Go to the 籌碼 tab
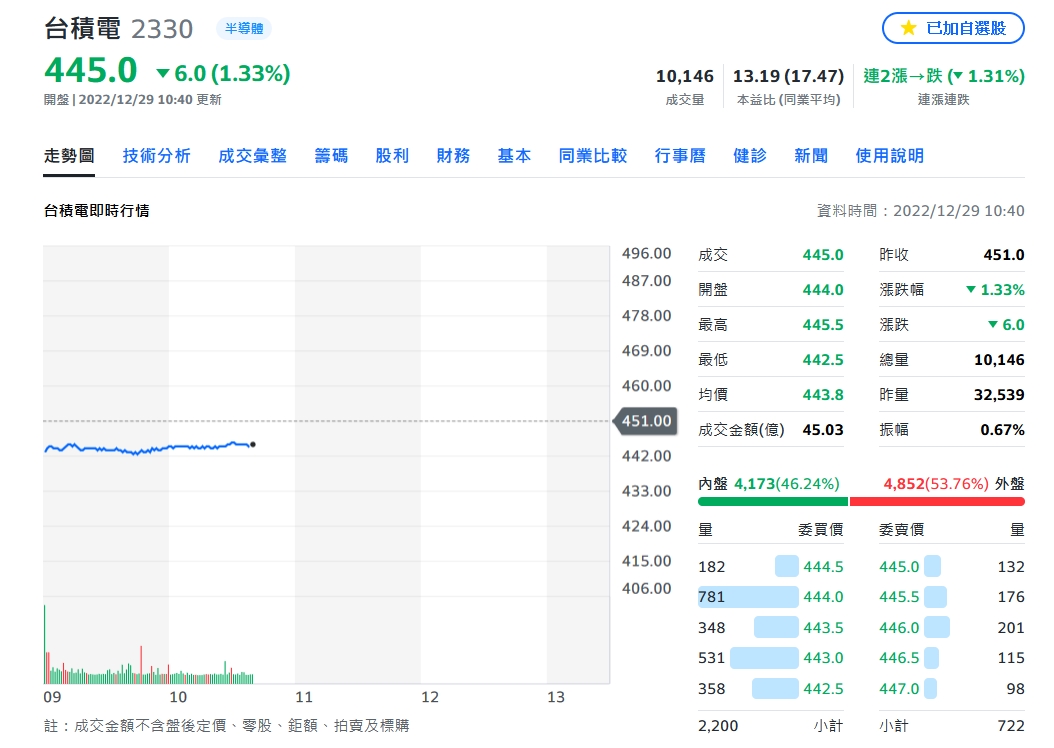 click(x=331, y=156)
